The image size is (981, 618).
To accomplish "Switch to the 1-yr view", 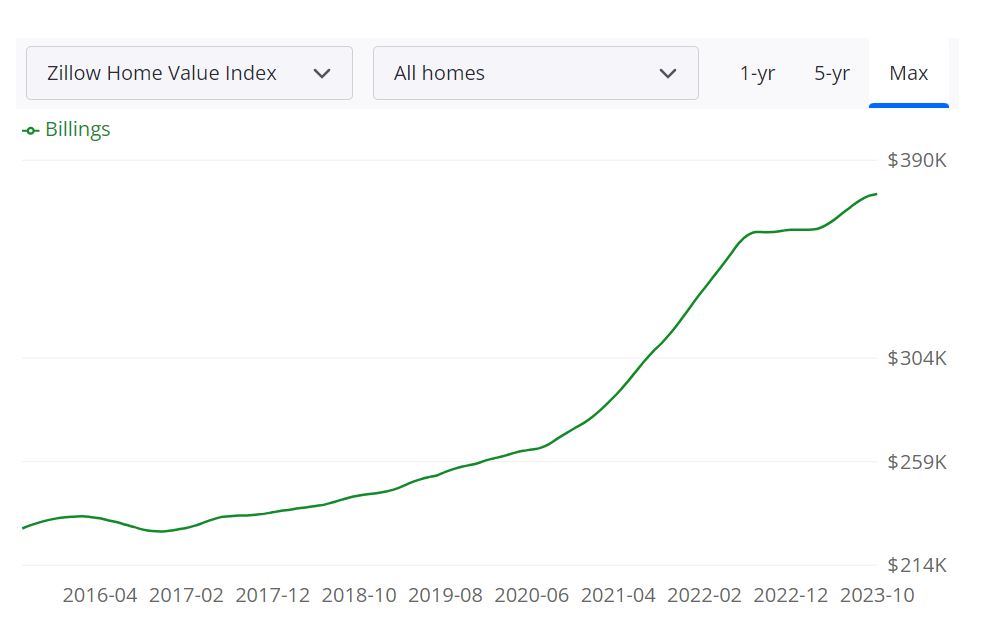I will 758,72.
